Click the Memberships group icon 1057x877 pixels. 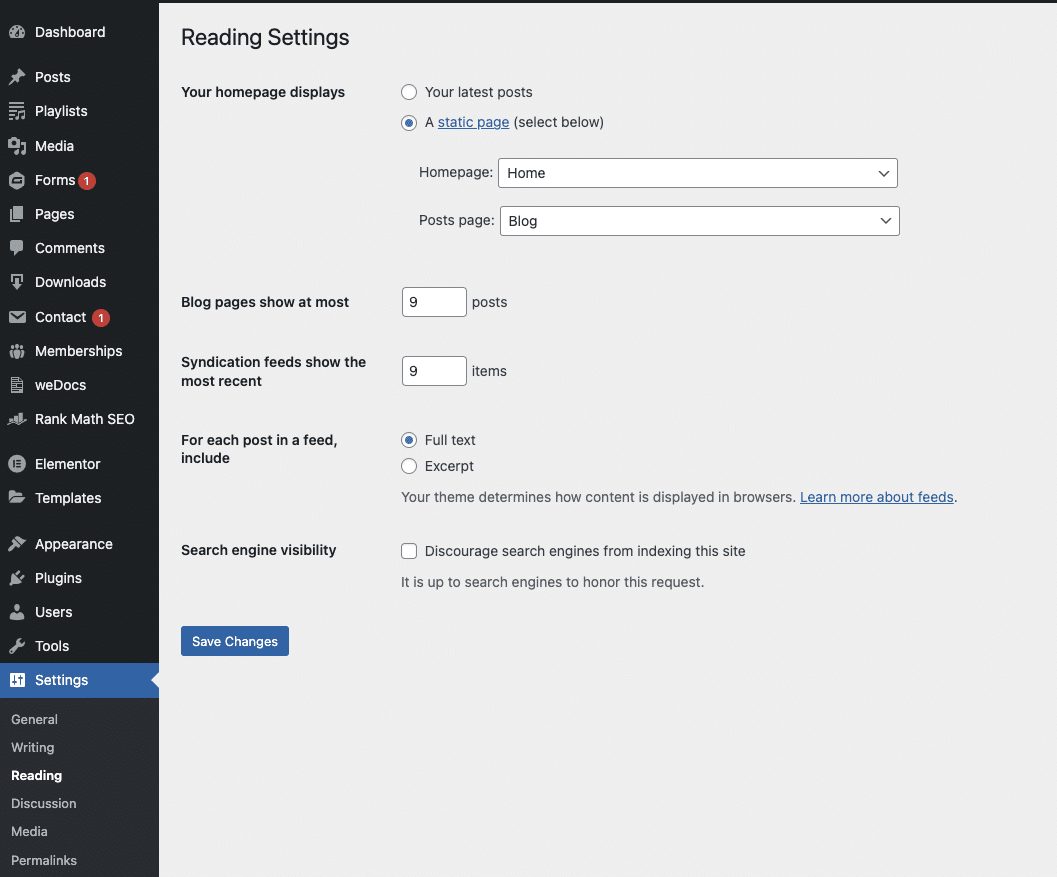pos(17,351)
